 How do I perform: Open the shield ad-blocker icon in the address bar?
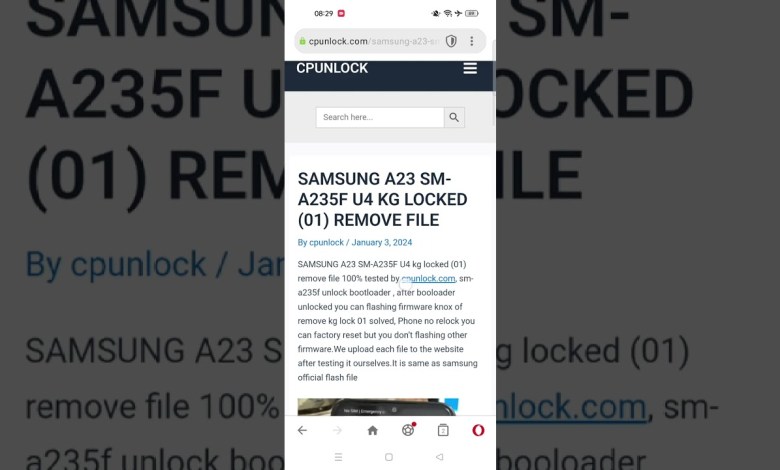[451, 41]
